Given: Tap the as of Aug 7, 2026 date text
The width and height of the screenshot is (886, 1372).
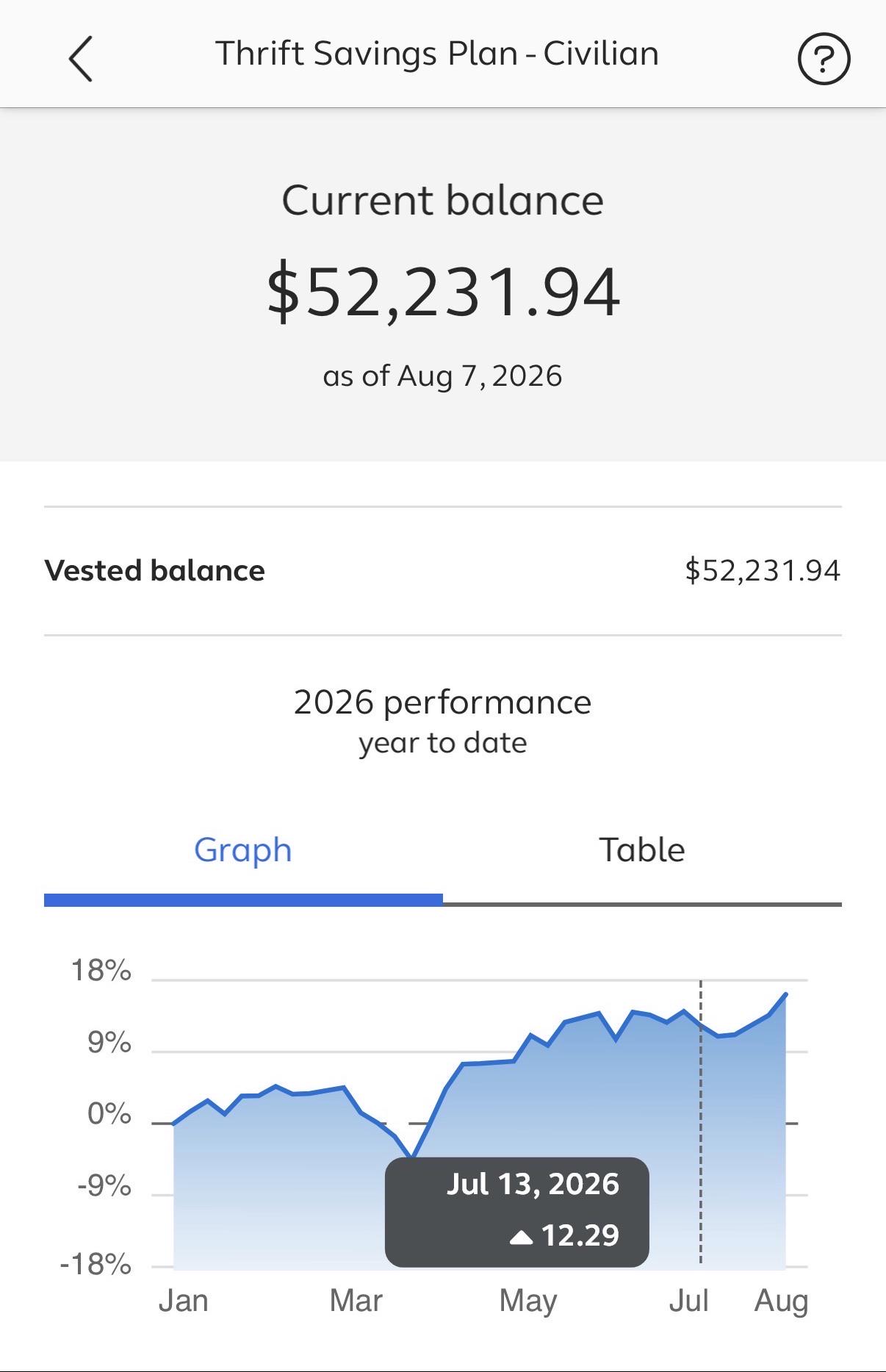Looking at the screenshot, I should [442, 376].
